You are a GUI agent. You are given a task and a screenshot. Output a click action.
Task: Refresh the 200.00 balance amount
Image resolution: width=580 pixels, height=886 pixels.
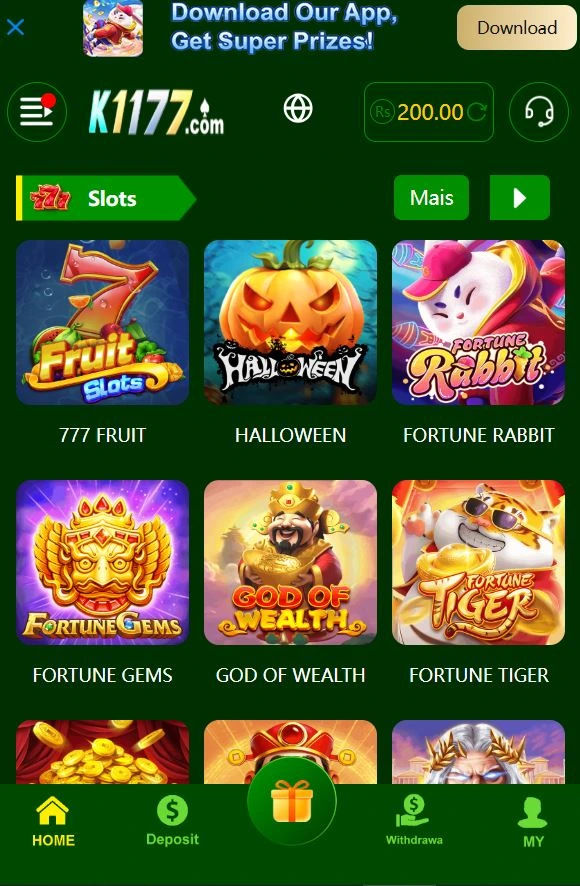[477, 112]
